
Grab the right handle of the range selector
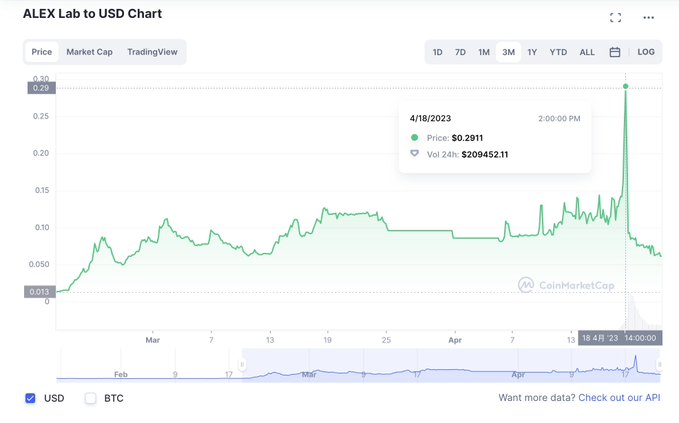pyautogui.click(x=659, y=365)
